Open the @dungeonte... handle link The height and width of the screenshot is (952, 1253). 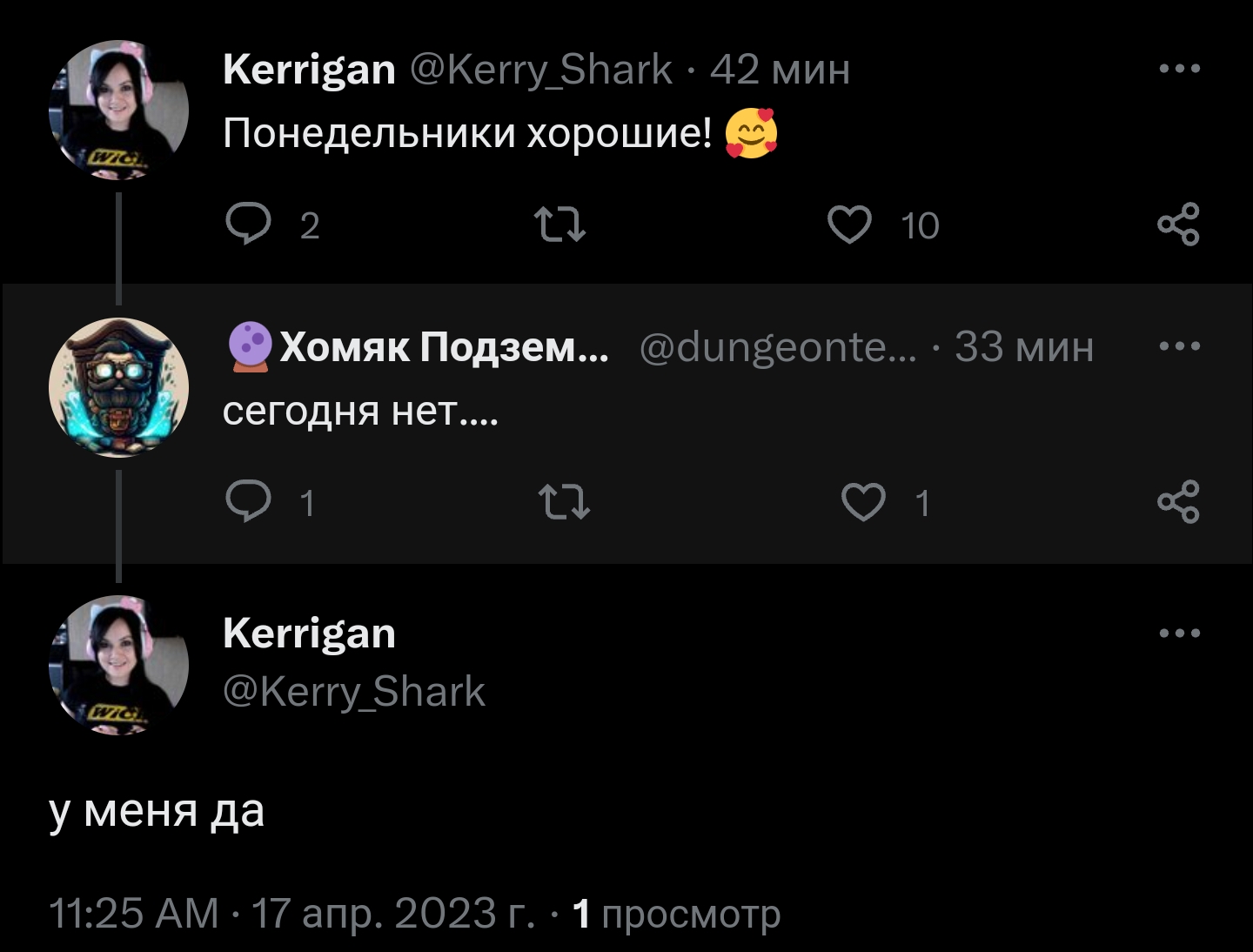tap(778, 347)
